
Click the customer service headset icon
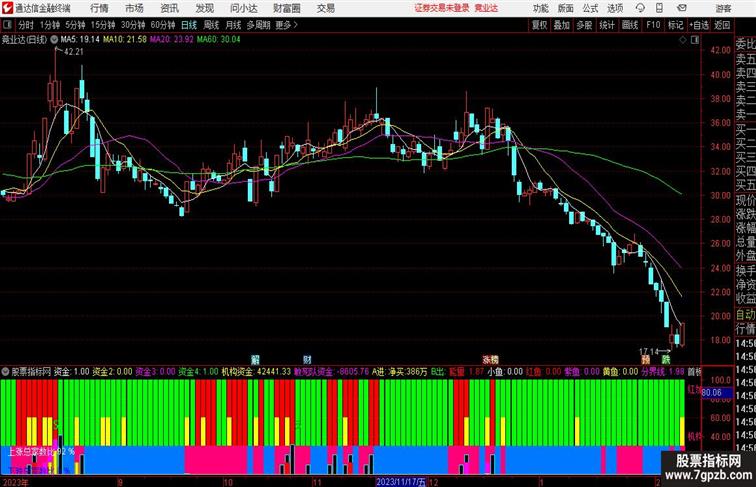click(x=640, y=8)
